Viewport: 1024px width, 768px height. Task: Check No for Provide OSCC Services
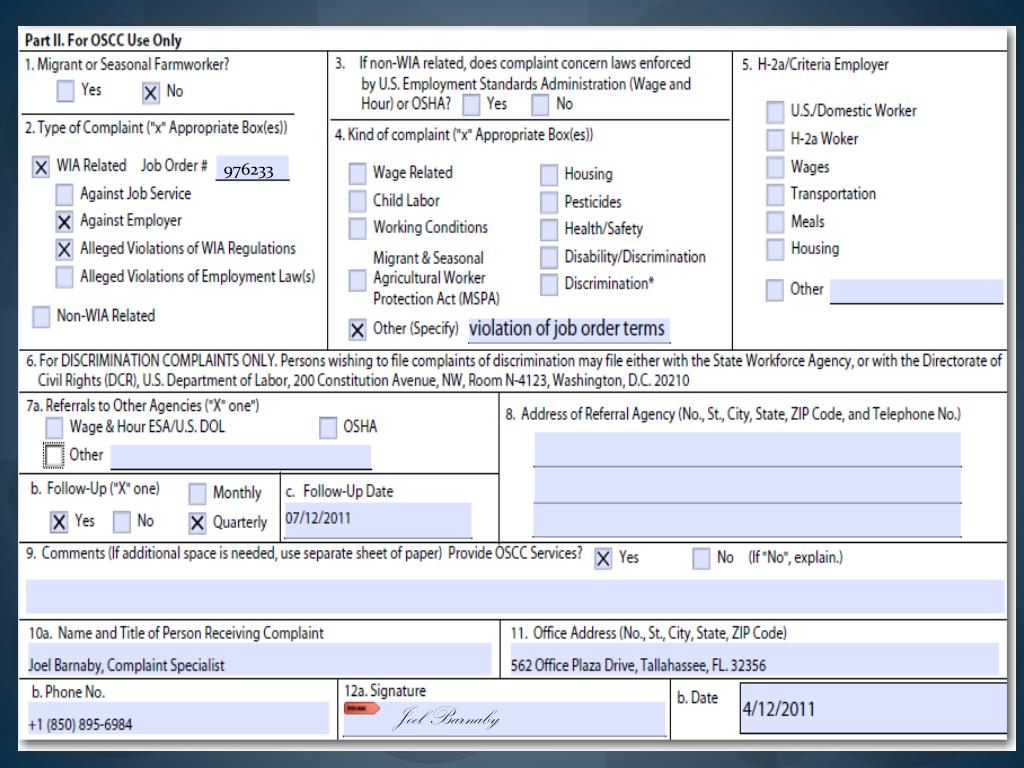(701, 558)
